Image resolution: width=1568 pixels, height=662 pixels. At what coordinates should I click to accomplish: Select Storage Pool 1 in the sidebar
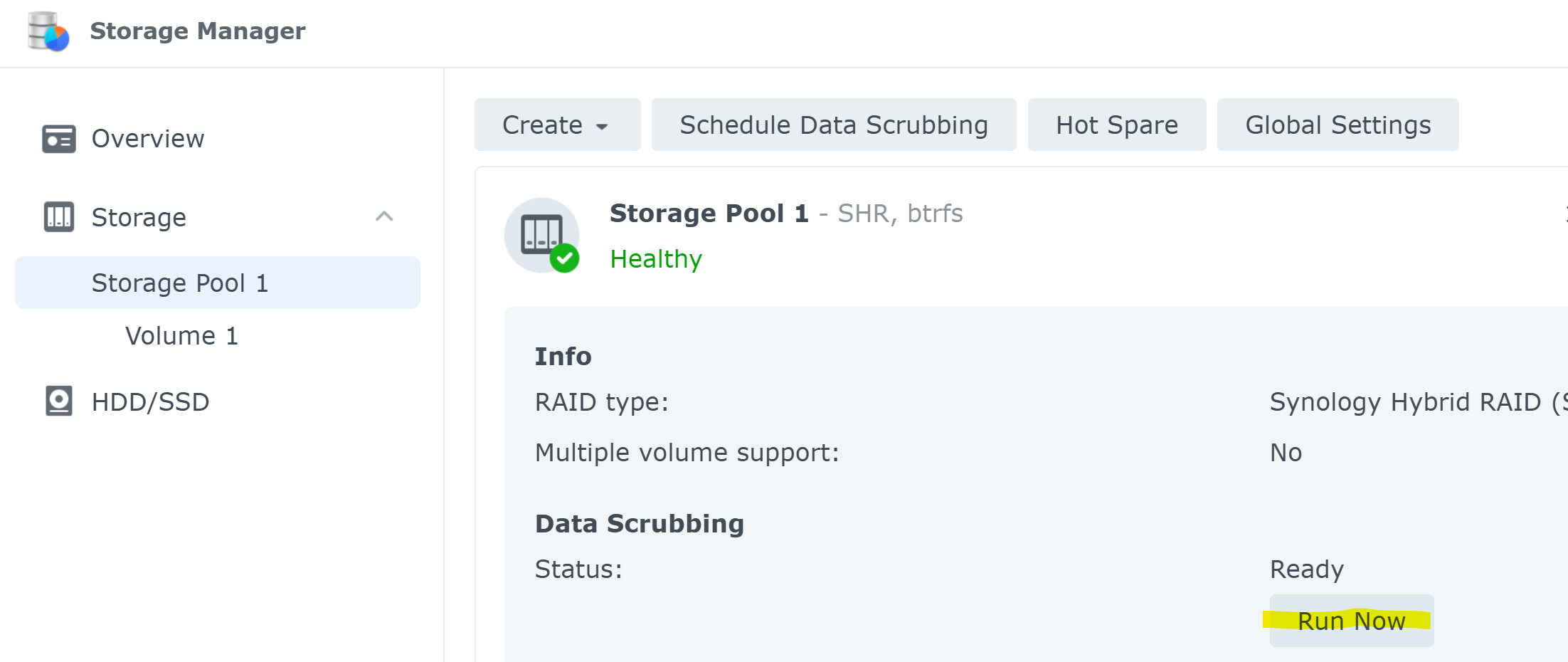[180, 283]
